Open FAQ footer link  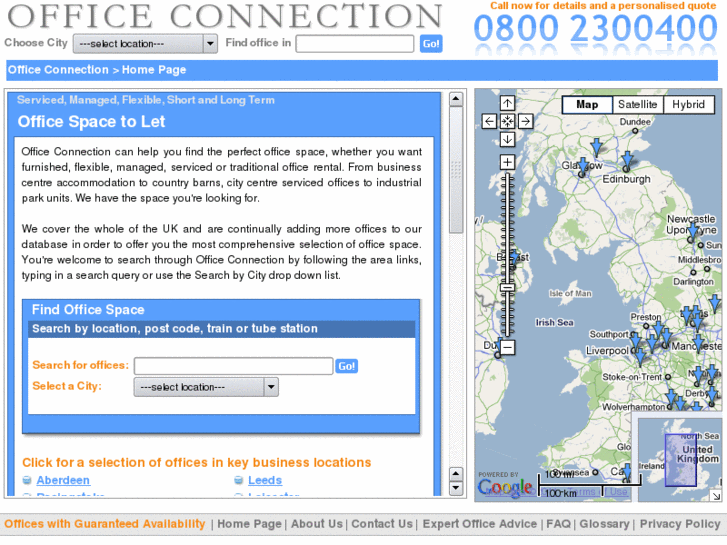(x=558, y=524)
